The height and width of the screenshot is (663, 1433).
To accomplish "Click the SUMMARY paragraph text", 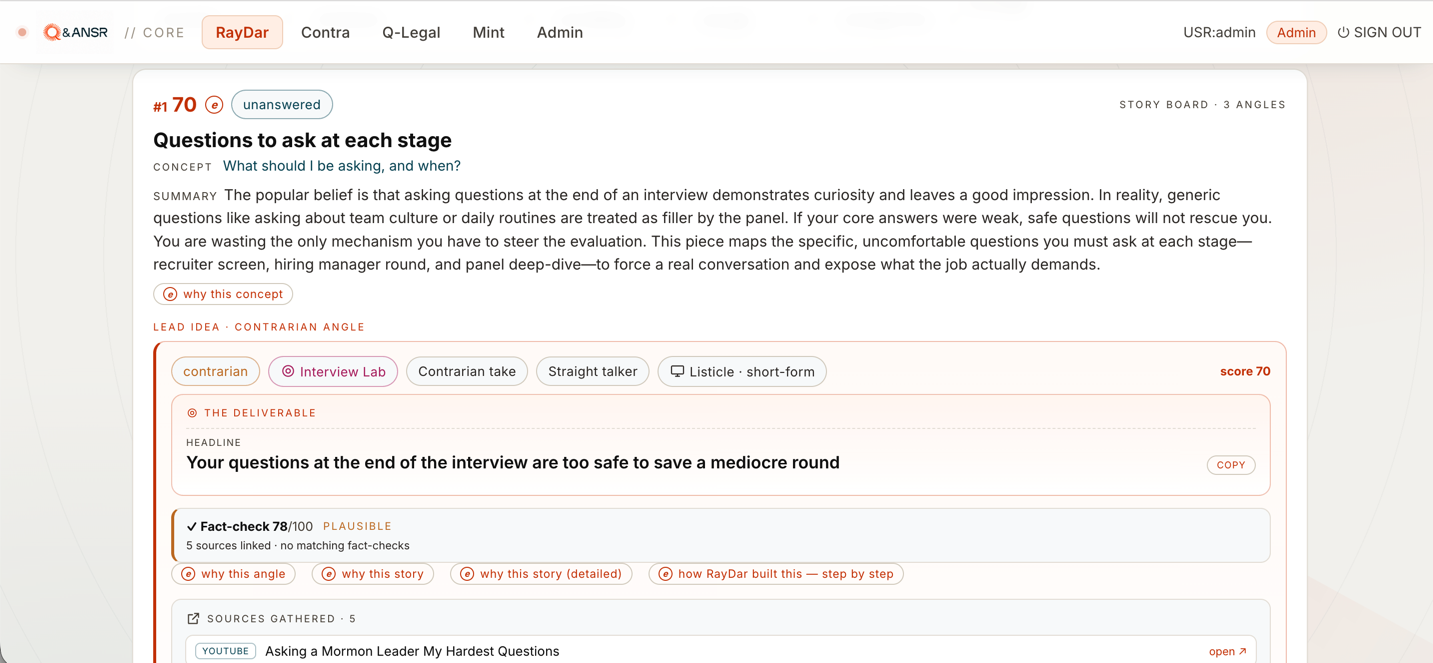I will click(712, 230).
